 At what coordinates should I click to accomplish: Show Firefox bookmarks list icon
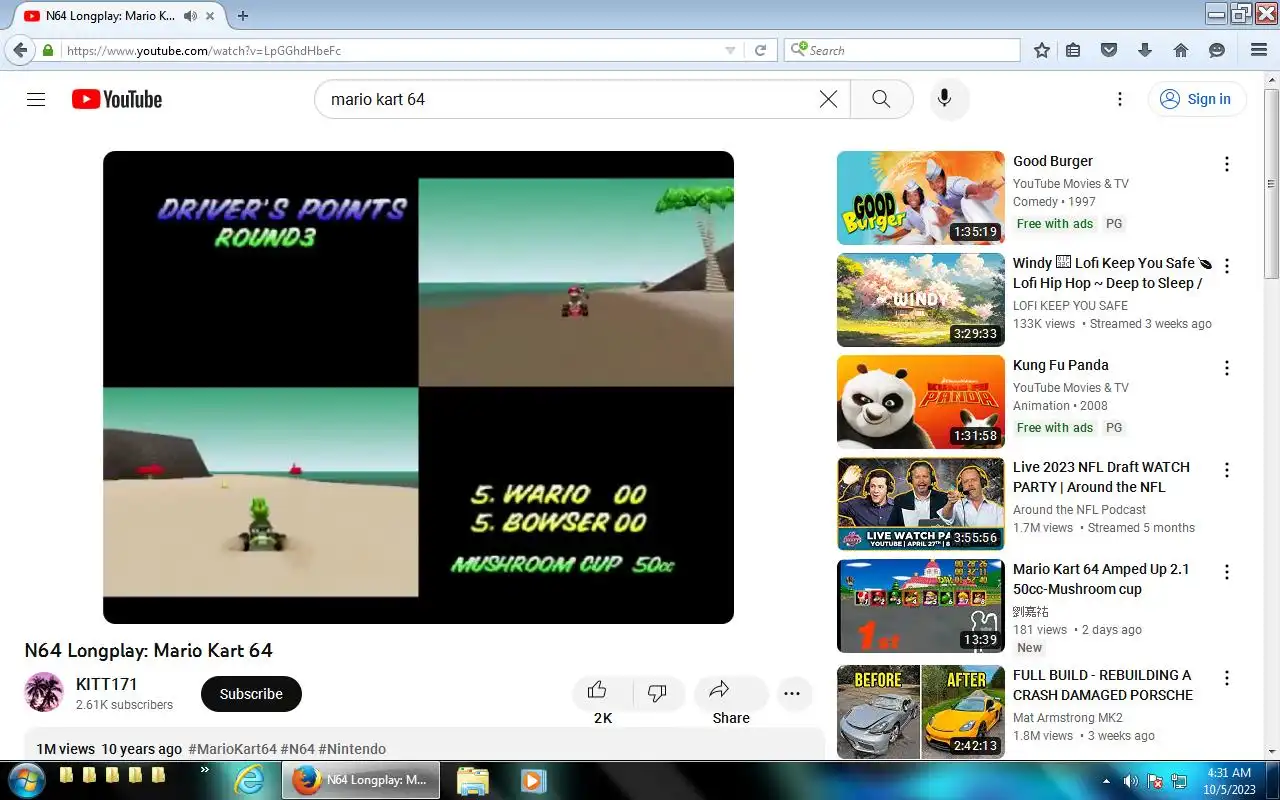pos(1073,50)
